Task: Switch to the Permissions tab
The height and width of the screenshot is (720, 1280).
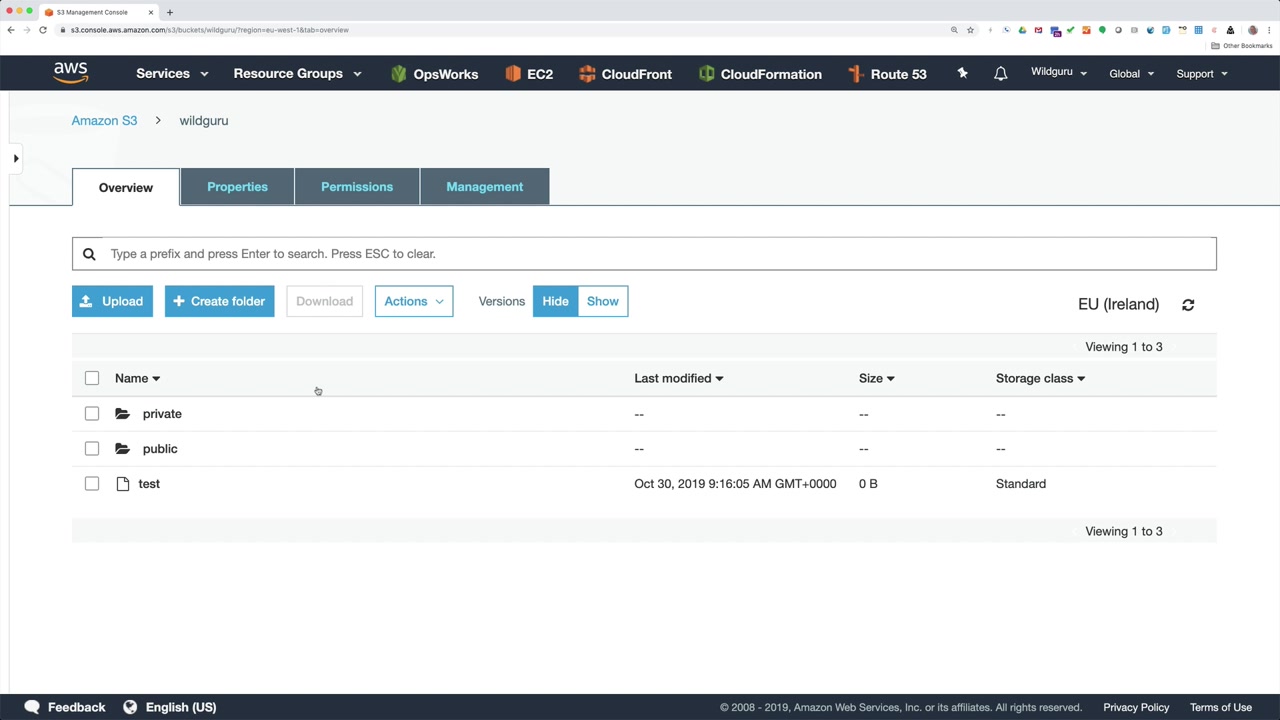Action: [357, 187]
